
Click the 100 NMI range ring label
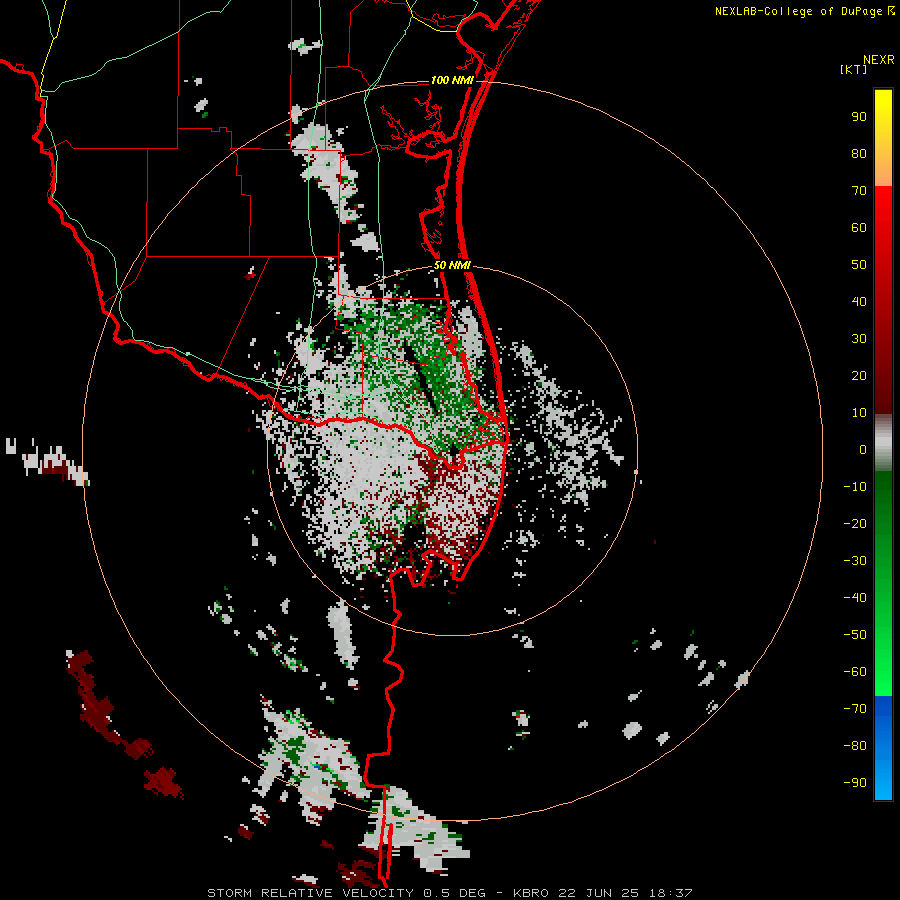(452, 80)
